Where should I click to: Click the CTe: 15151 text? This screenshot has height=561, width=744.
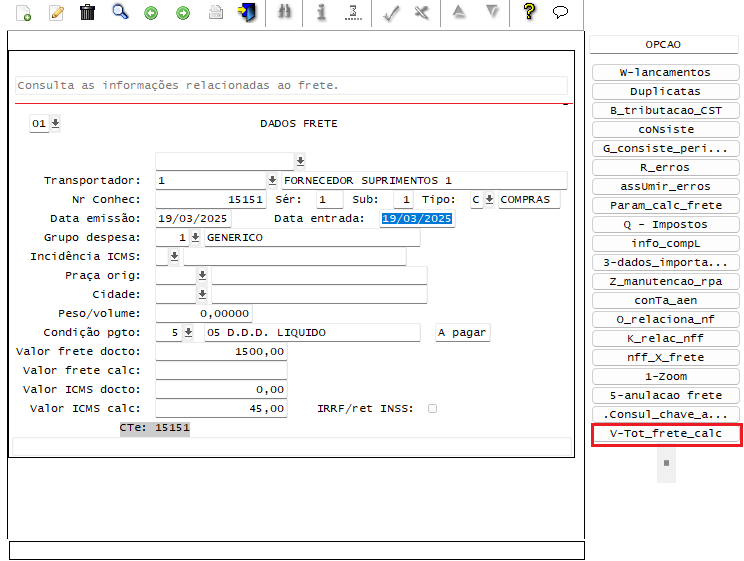(x=155, y=428)
